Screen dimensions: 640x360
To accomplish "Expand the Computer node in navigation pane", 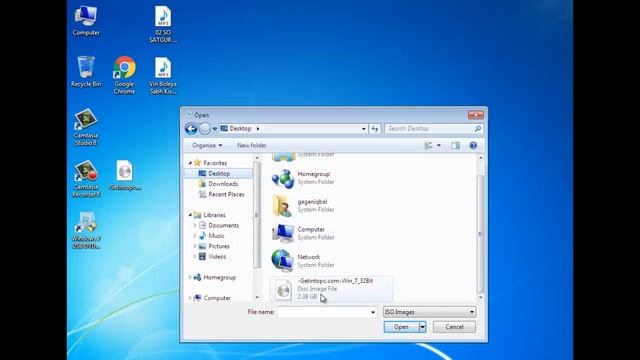I will 190,298.
